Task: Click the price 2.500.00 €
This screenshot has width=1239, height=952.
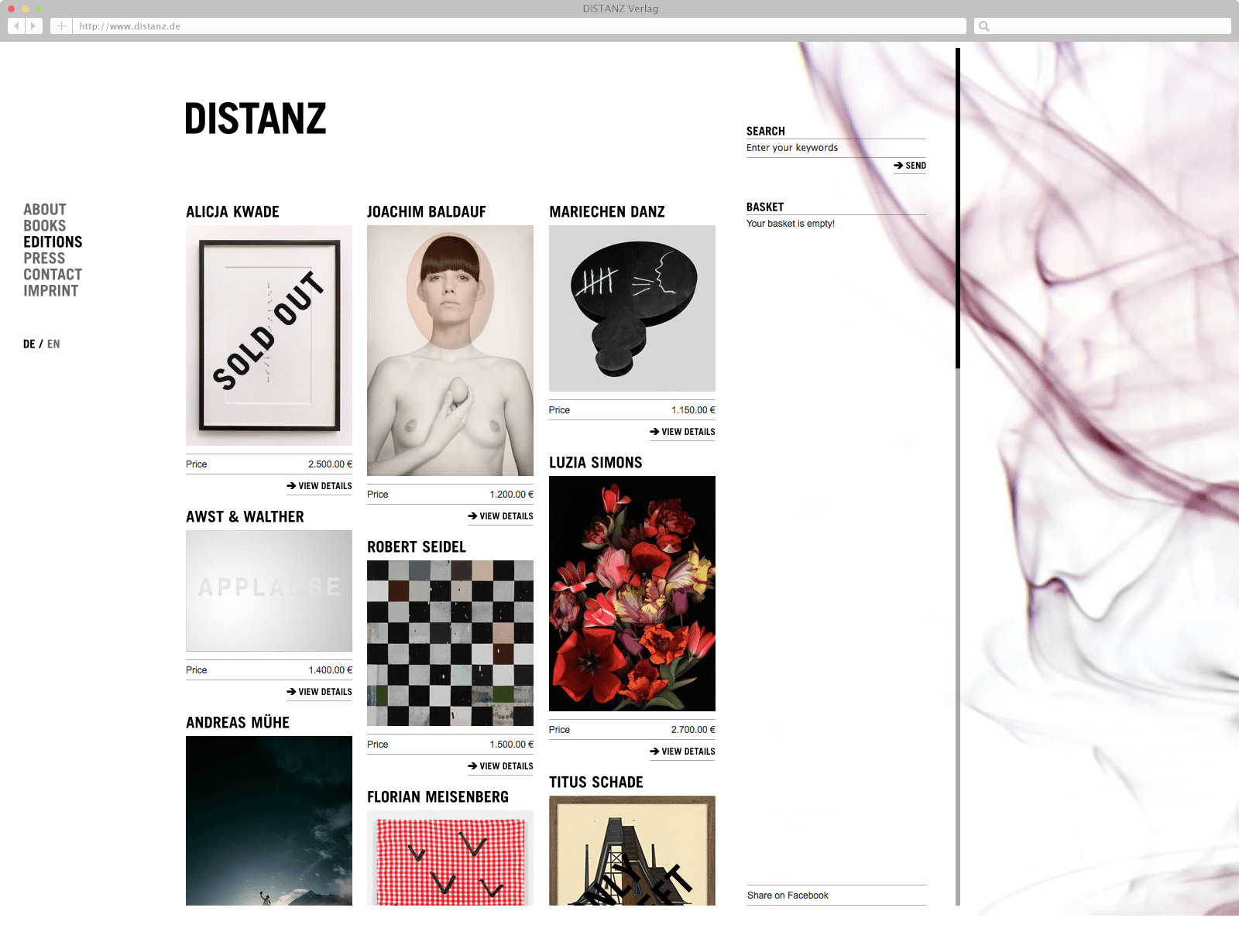Action: (x=330, y=464)
